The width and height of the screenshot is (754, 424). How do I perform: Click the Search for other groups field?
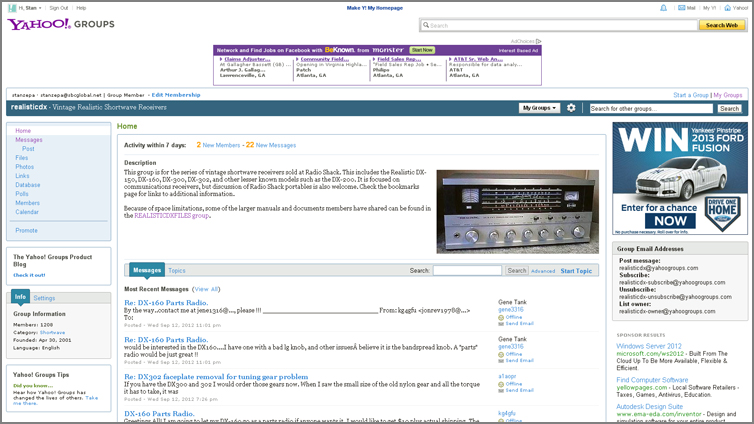tap(651, 108)
